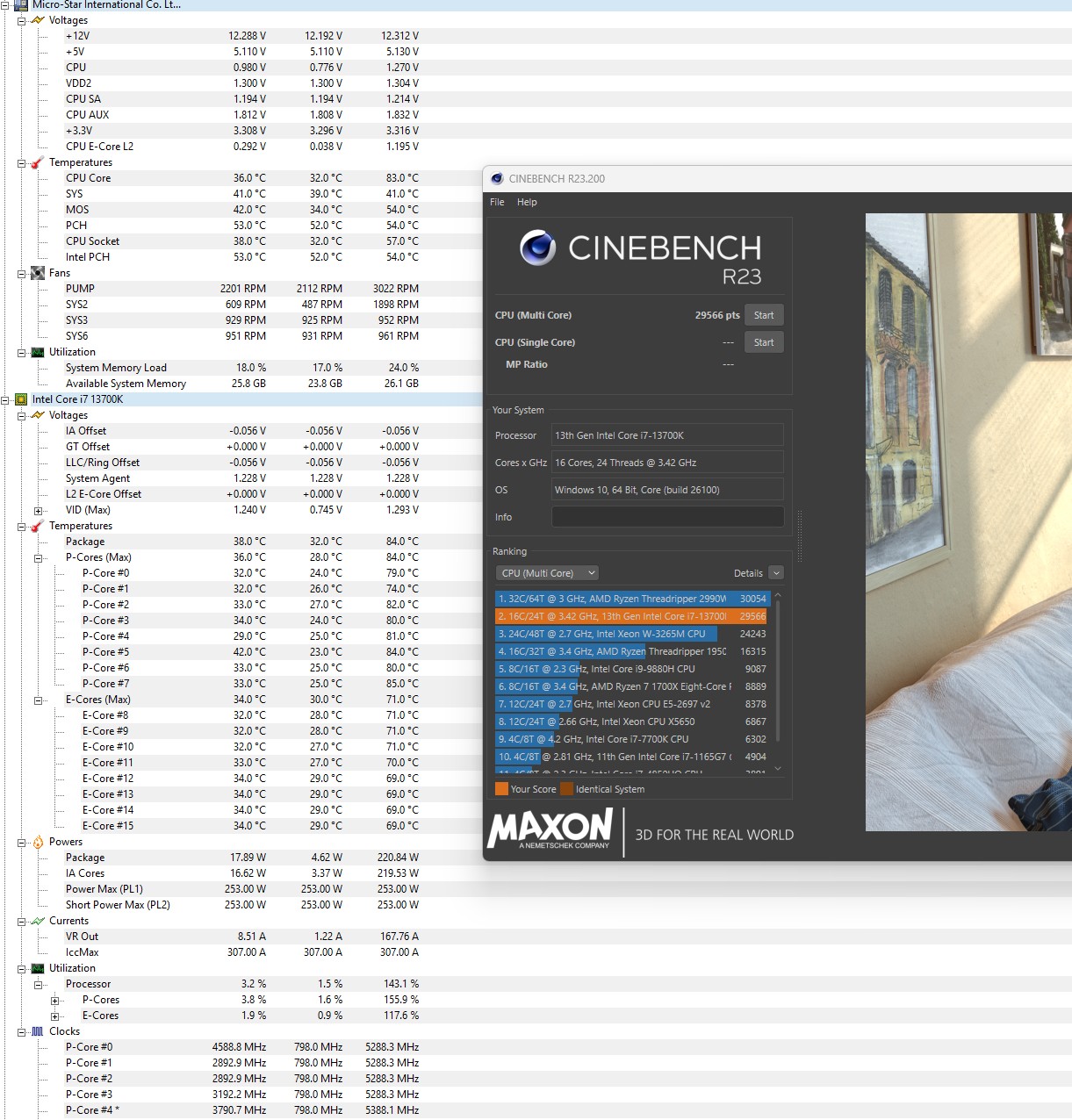Image resolution: width=1072 pixels, height=1120 pixels.
Task: Collapse the Intel Core i7 13700K node
Action: point(5,399)
